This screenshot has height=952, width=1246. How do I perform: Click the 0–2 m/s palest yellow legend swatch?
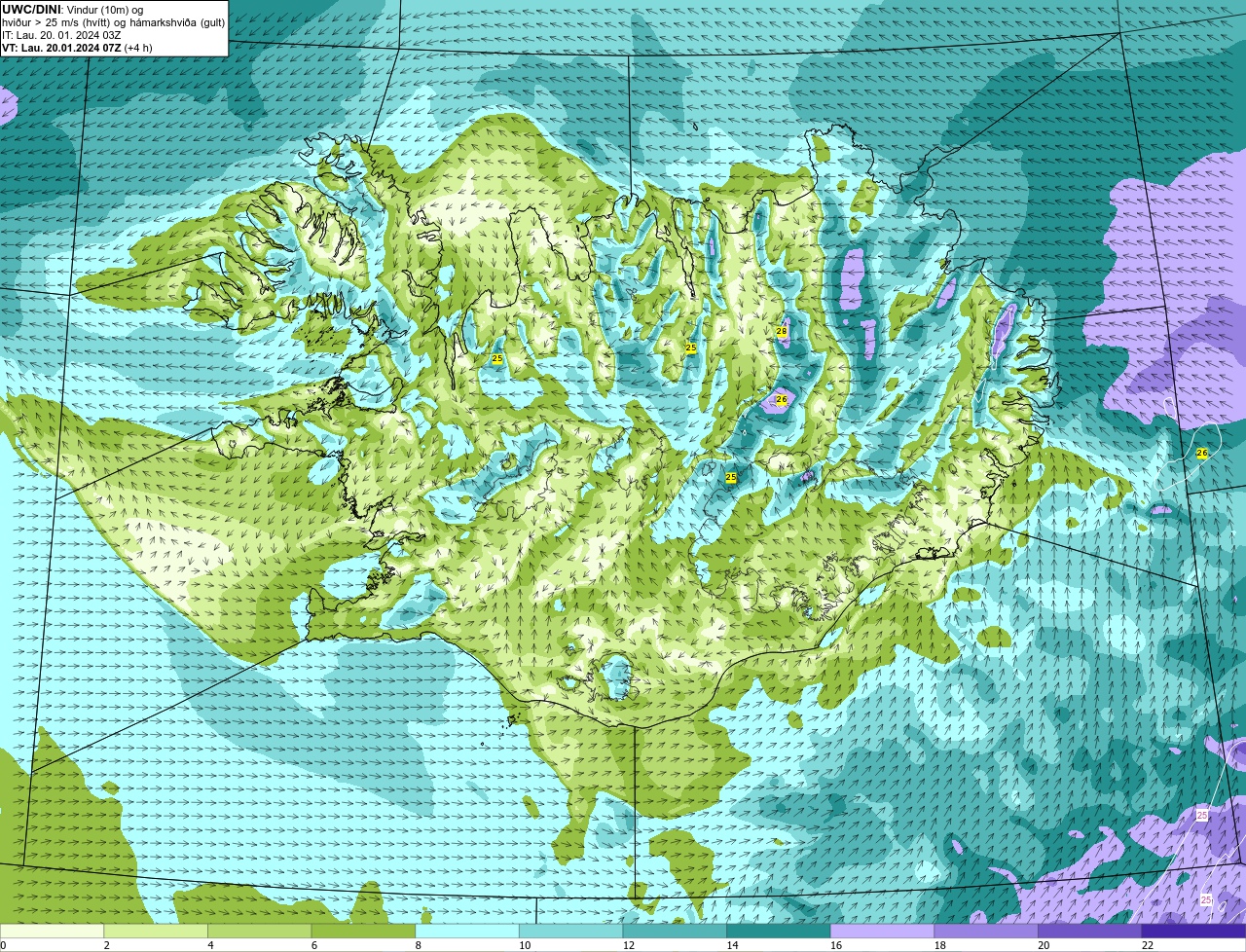(x=52, y=931)
